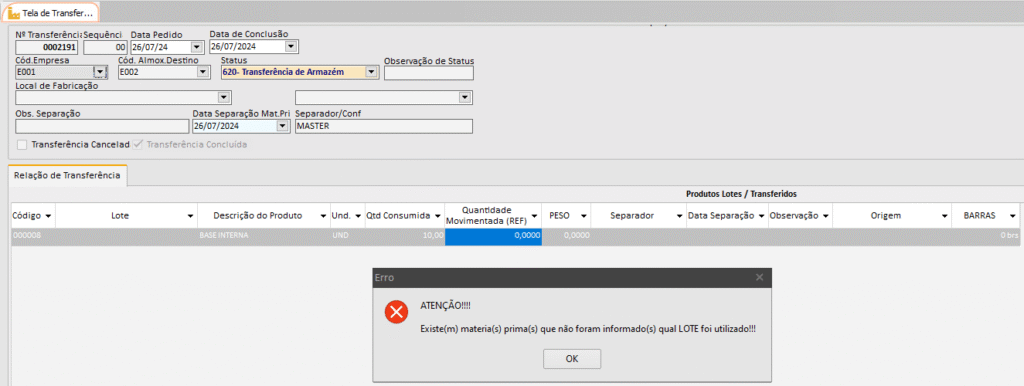The width and height of the screenshot is (1024, 386).
Task: Click the 000008 code cell
Action: tap(33, 237)
